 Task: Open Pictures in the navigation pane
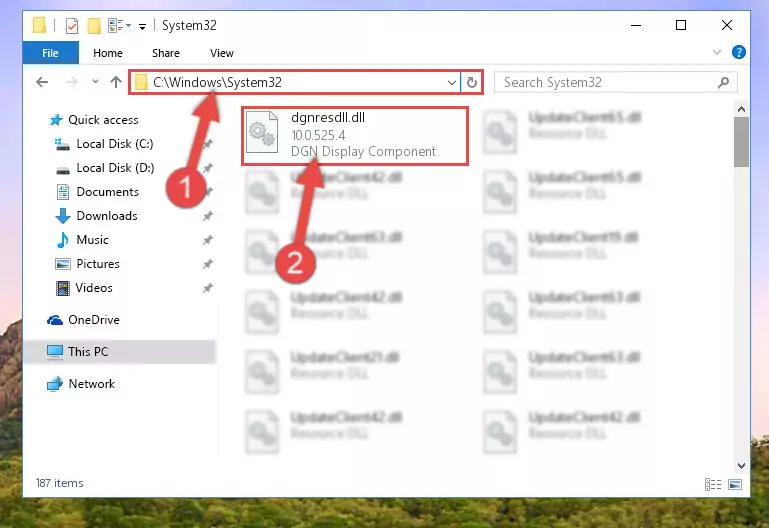tap(98, 264)
